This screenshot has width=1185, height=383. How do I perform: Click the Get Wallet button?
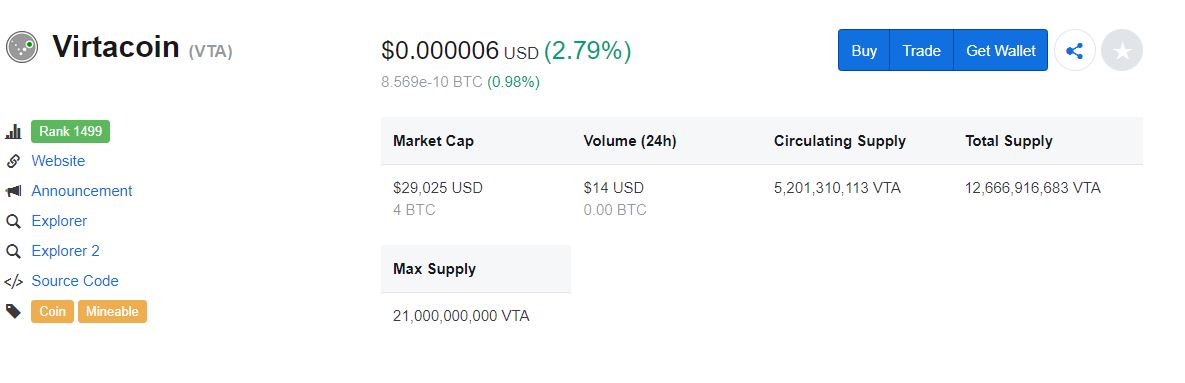(1001, 51)
